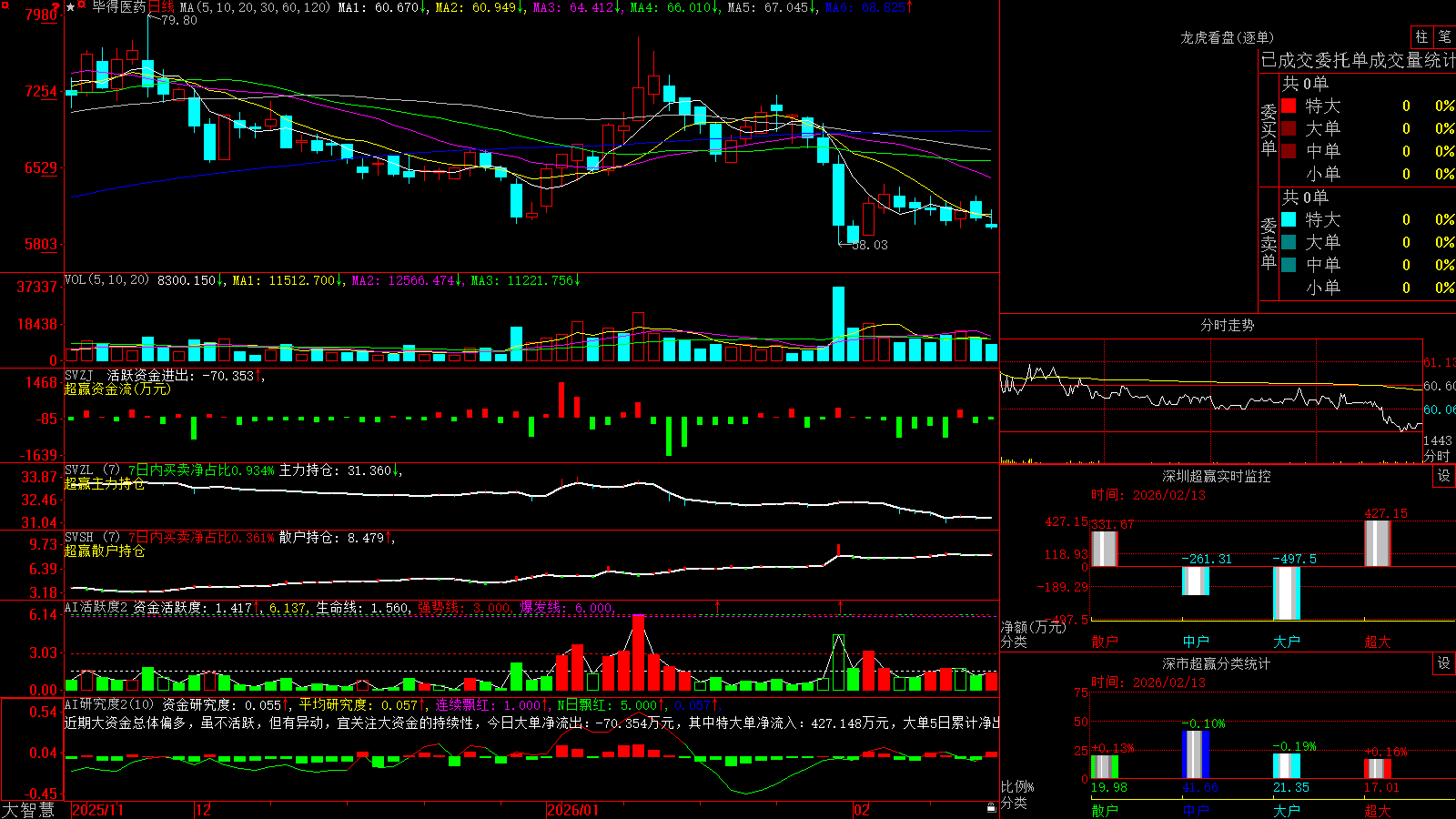Click the 大智慧 logo at bottom left
This screenshot has width=1456, height=819.
(x=28, y=810)
